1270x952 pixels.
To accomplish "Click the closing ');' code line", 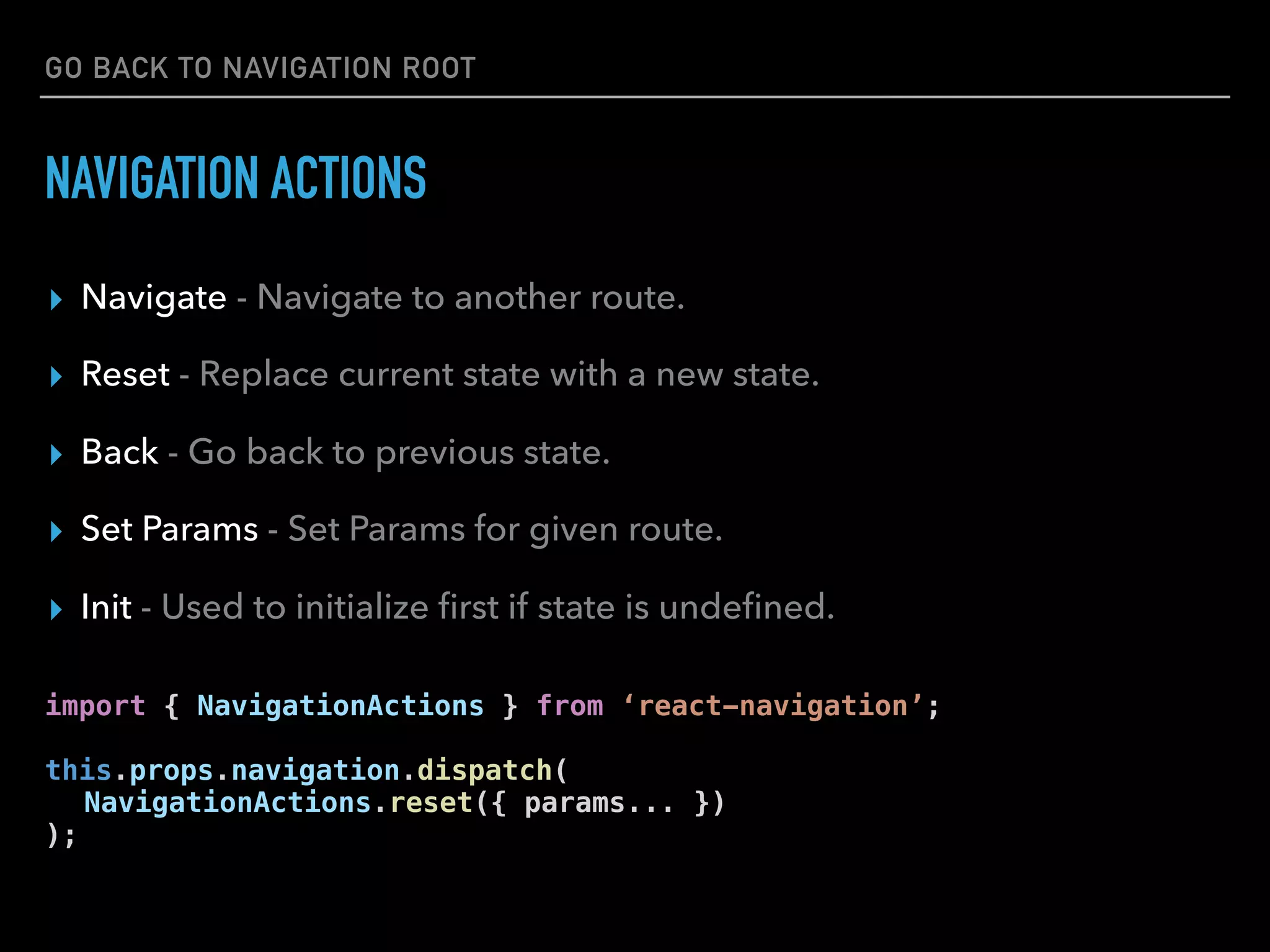I will point(61,835).
